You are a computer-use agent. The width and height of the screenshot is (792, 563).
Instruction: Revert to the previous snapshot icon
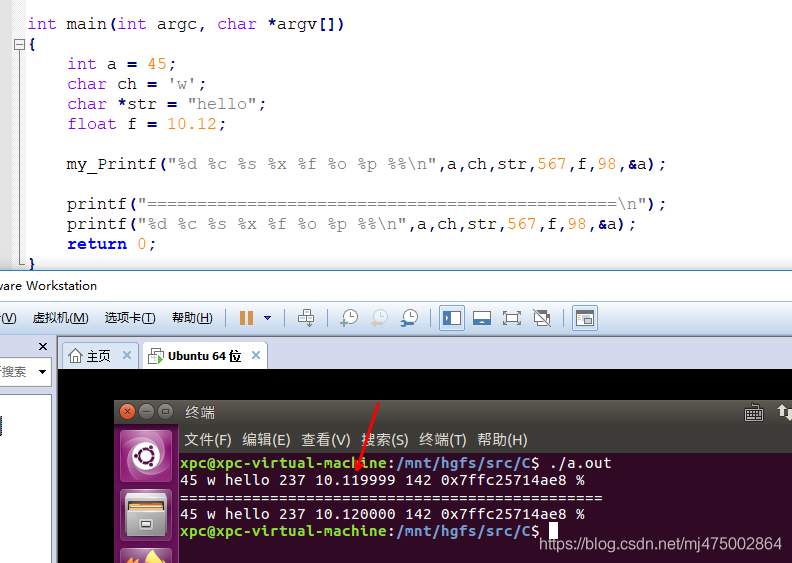tap(379, 318)
